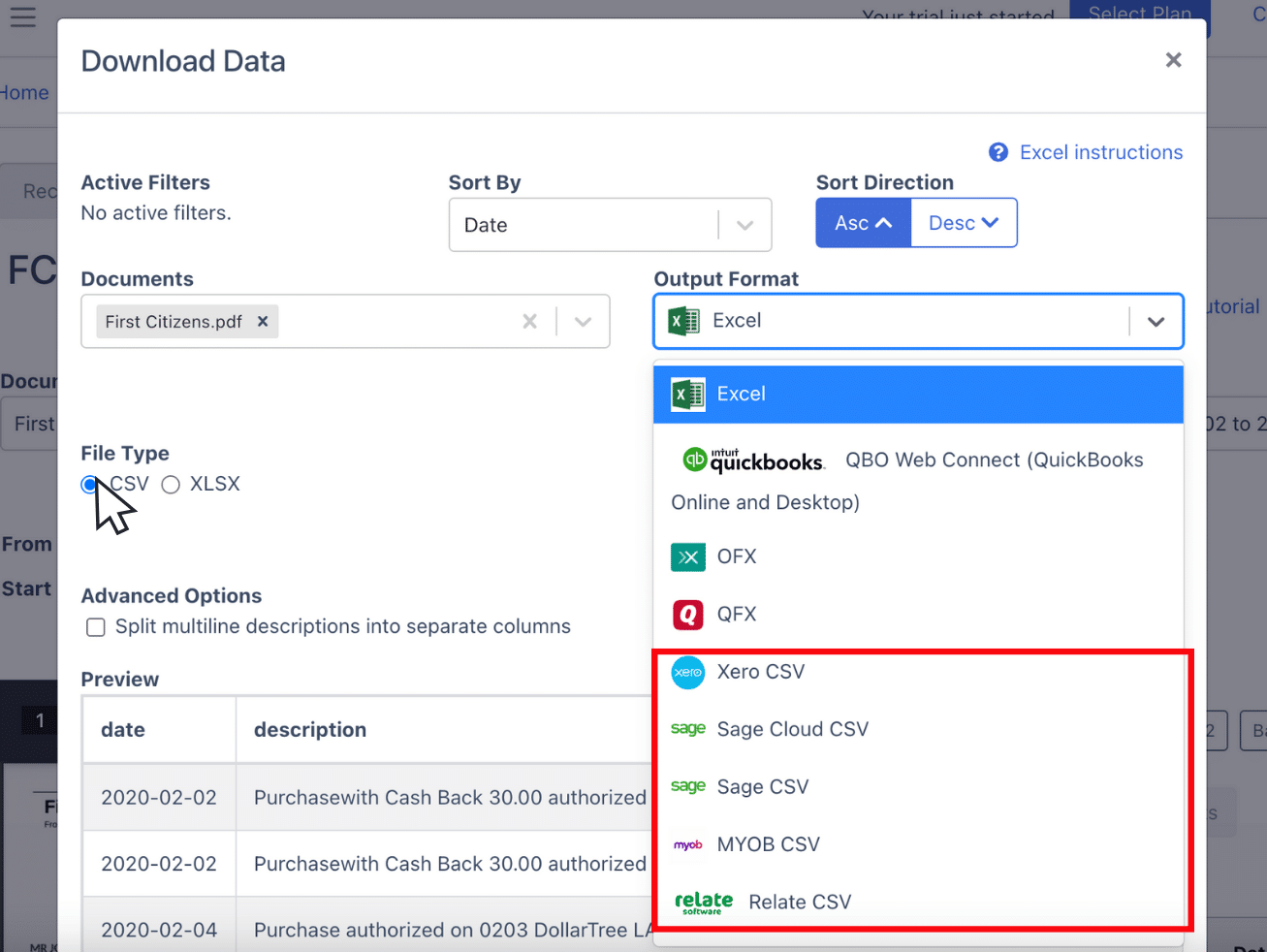Screen dimensions: 1267x952
Task: Select the CSV file type
Action: coord(89,485)
